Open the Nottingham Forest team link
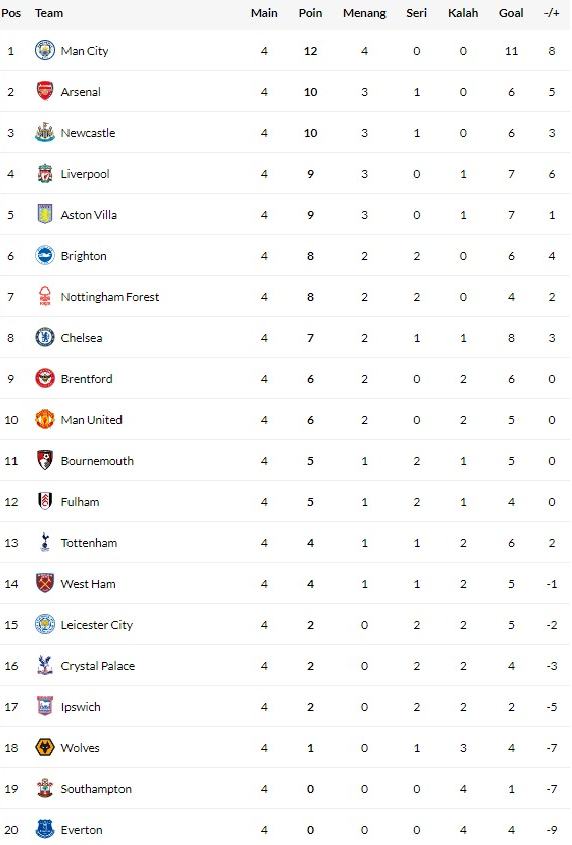Screen dimensions: 572x845 click(110, 297)
